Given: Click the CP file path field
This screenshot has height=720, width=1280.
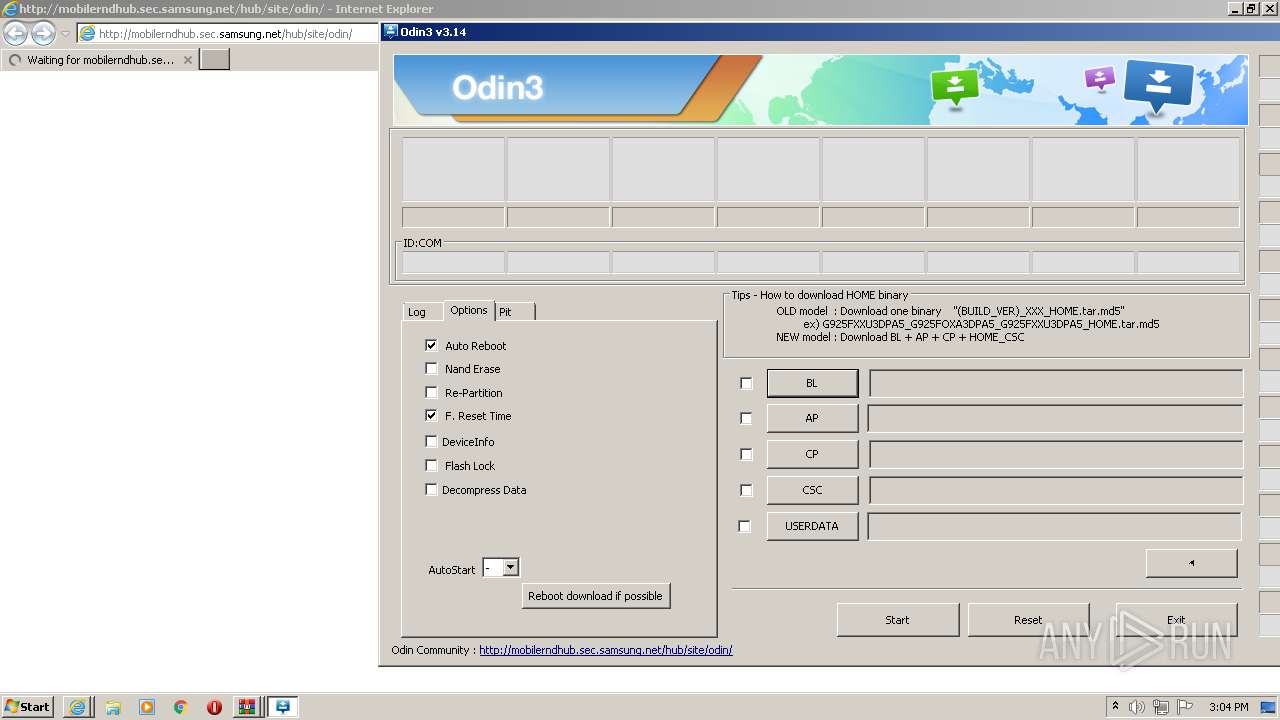Looking at the screenshot, I should 1056,454.
